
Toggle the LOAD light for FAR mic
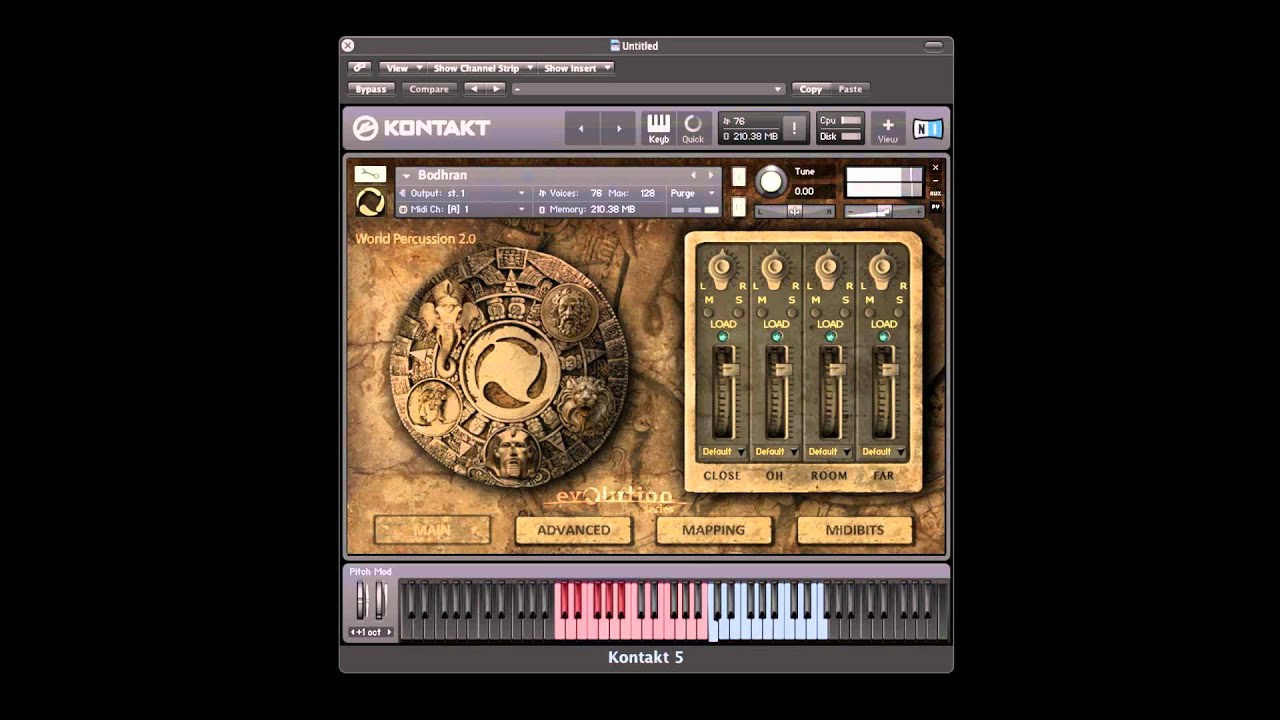pyautogui.click(x=884, y=337)
